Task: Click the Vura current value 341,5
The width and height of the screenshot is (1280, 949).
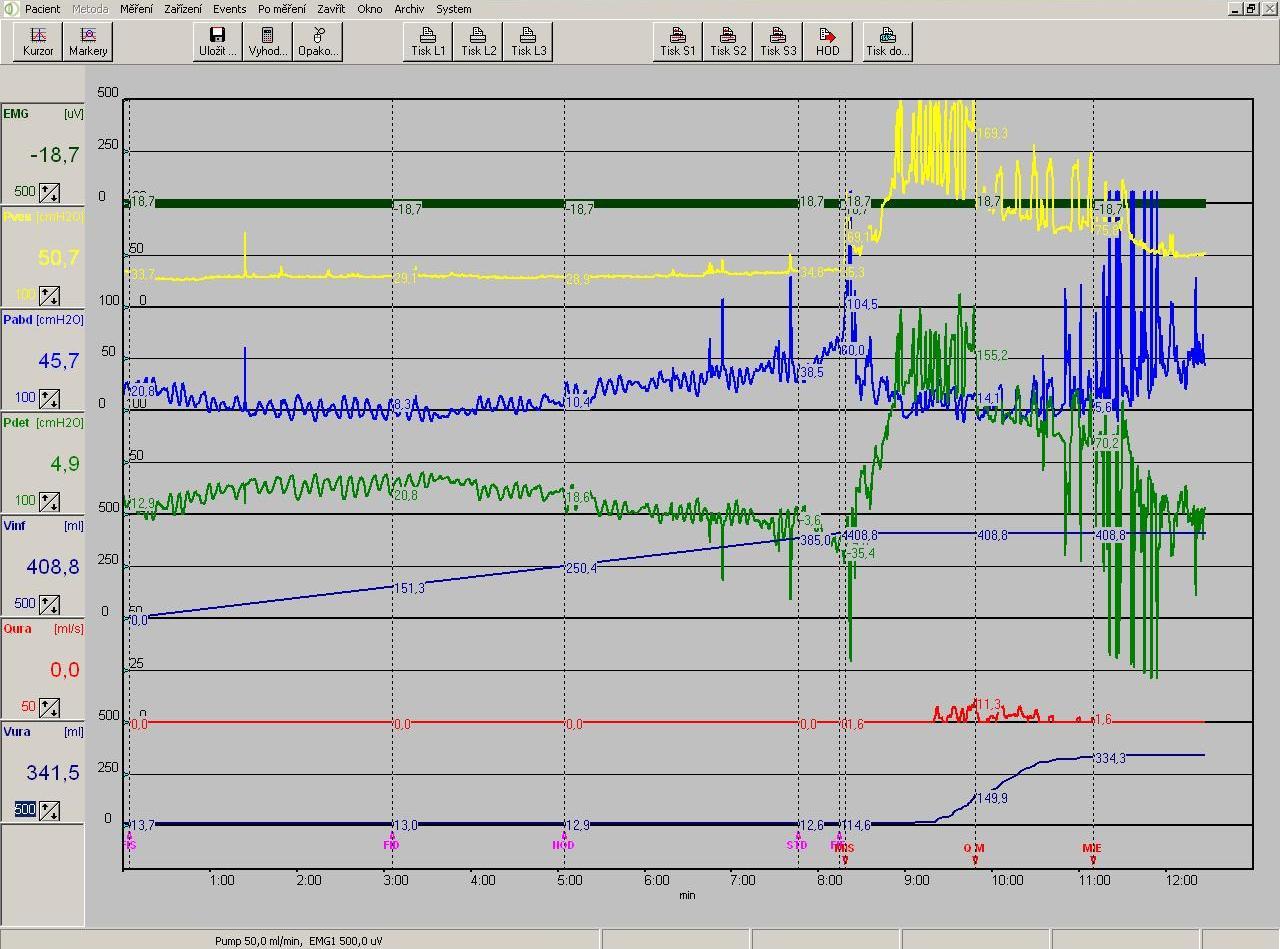Action: 53,773
